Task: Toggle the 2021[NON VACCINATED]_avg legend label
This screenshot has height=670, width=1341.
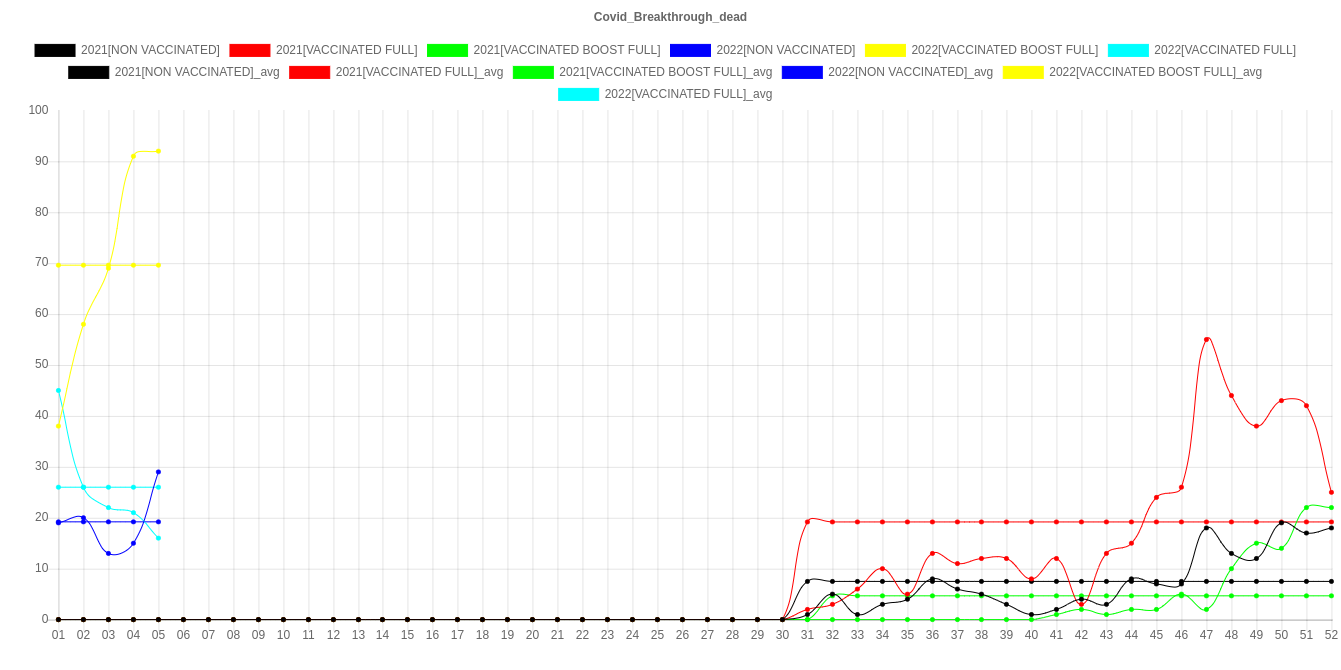Action: coord(197,72)
